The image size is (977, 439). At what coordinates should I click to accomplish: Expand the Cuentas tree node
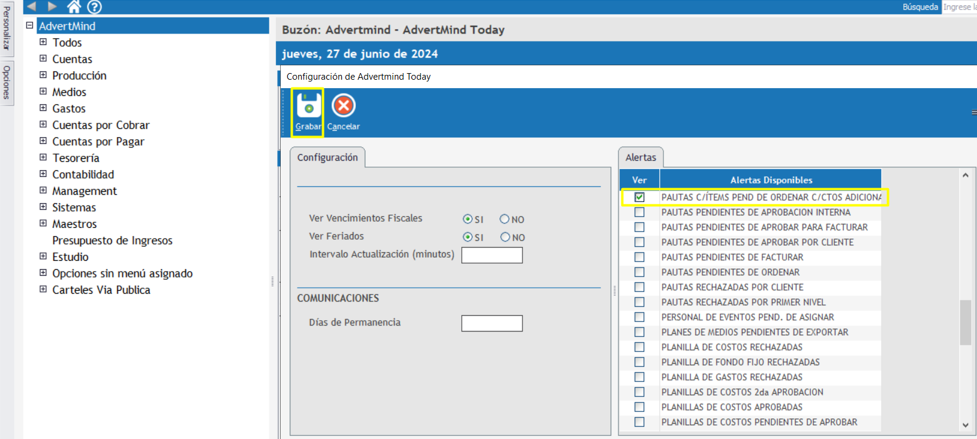(43, 59)
